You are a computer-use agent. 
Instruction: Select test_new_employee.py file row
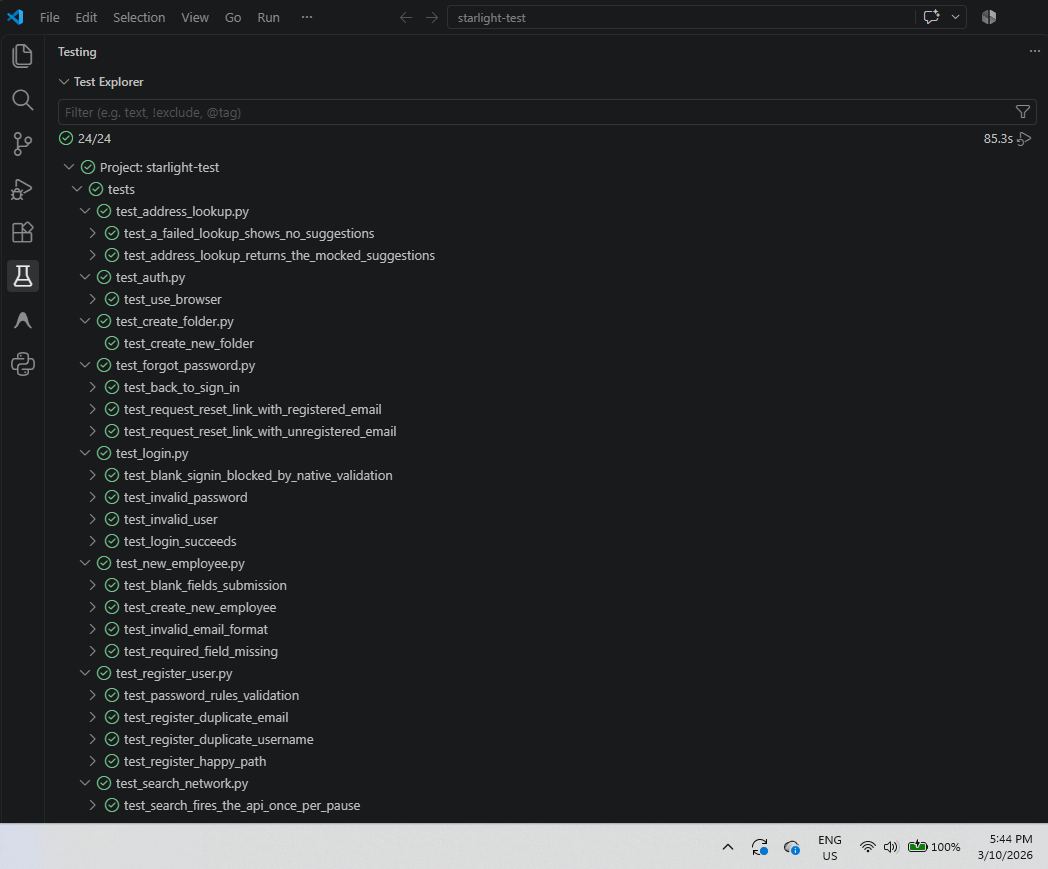pos(545,563)
